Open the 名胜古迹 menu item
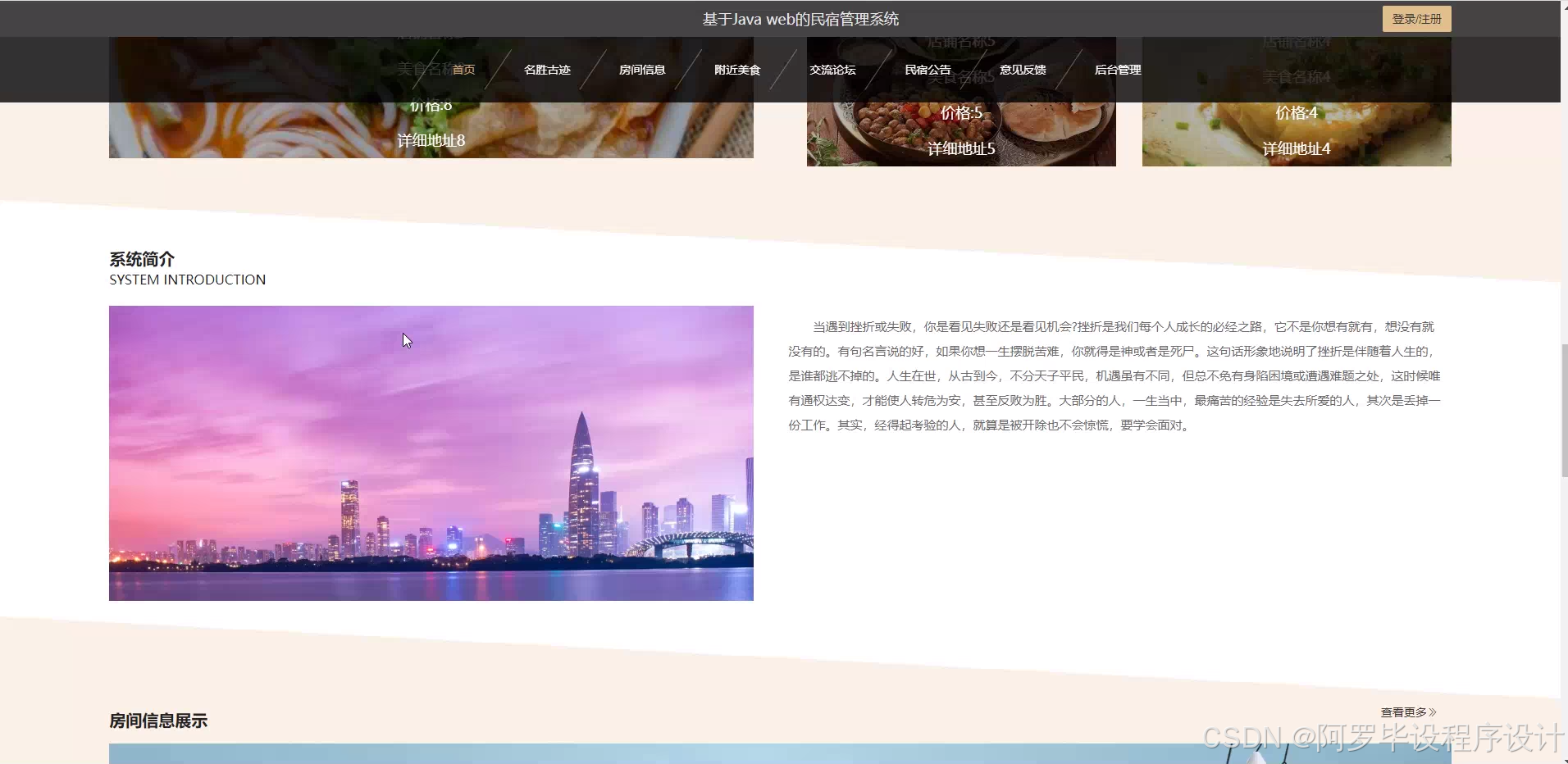1568x764 pixels. click(547, 70)
